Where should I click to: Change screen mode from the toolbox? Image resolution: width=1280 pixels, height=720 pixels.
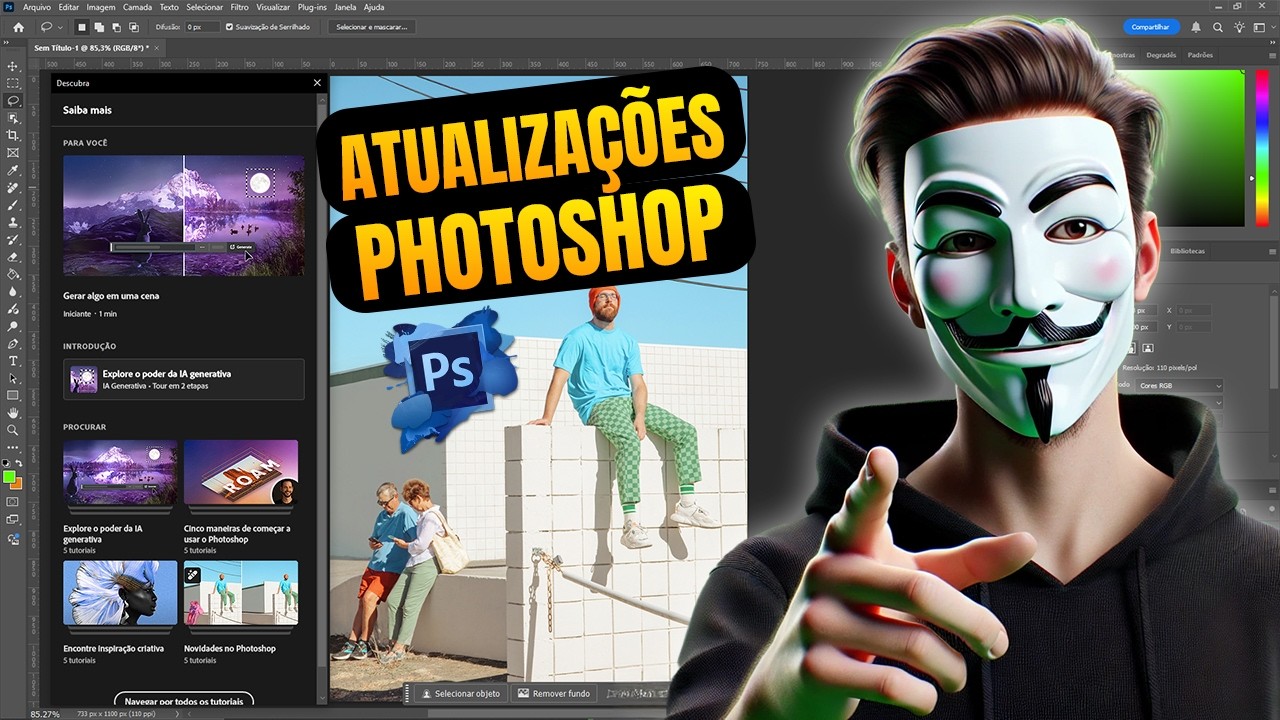pyautogui.click(x=13, y=520)
